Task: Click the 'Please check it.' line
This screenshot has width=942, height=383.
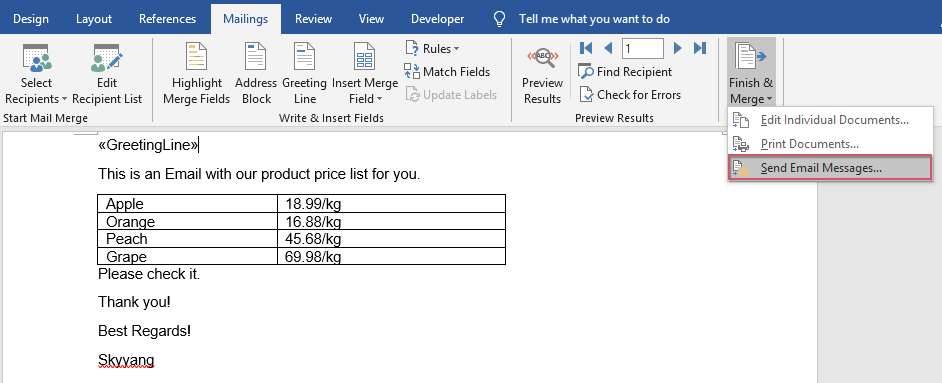Action: coord(149,275)
